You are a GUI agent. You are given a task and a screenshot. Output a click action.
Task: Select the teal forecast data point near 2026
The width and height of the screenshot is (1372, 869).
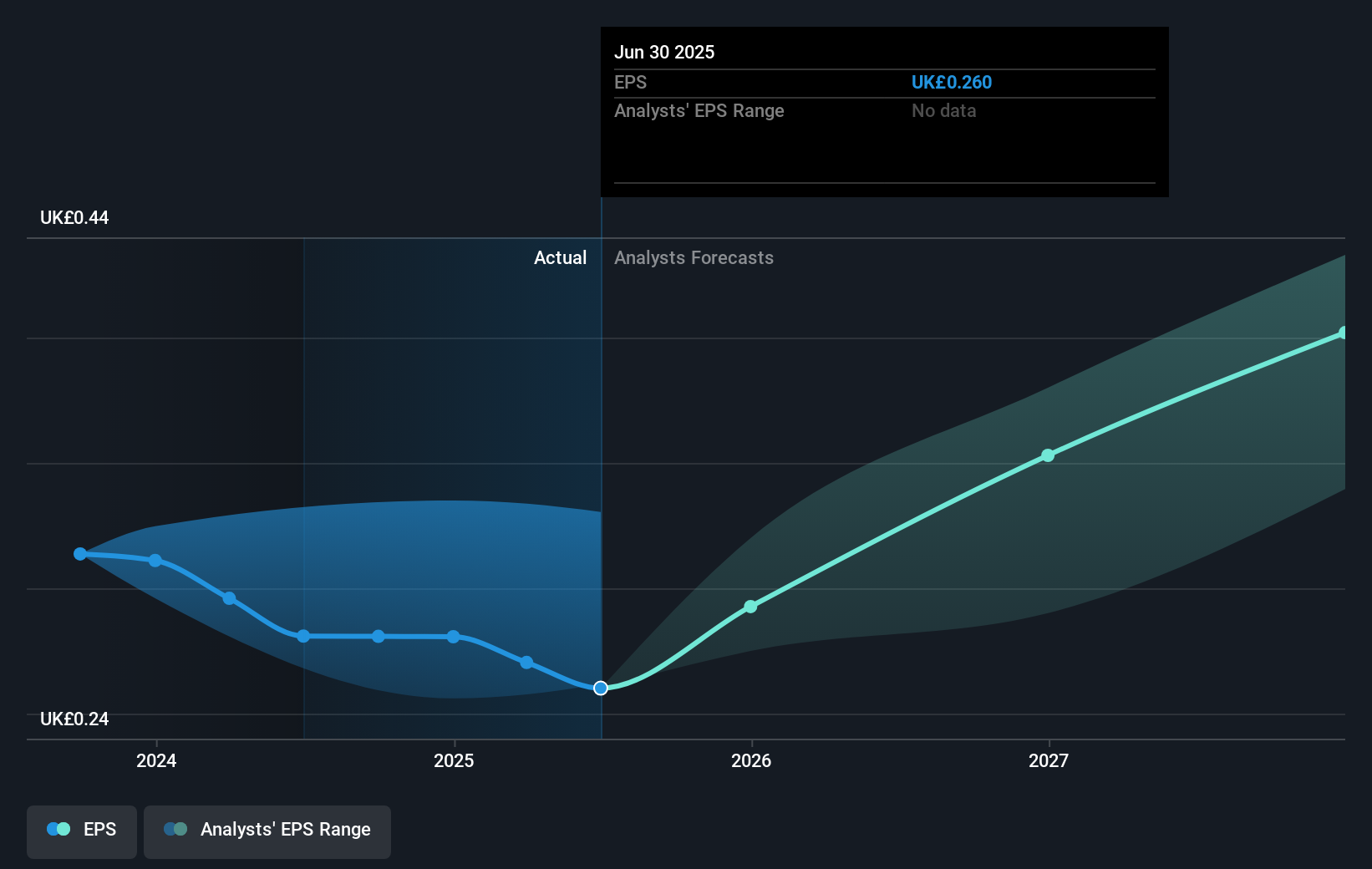[x=750, y=606]
